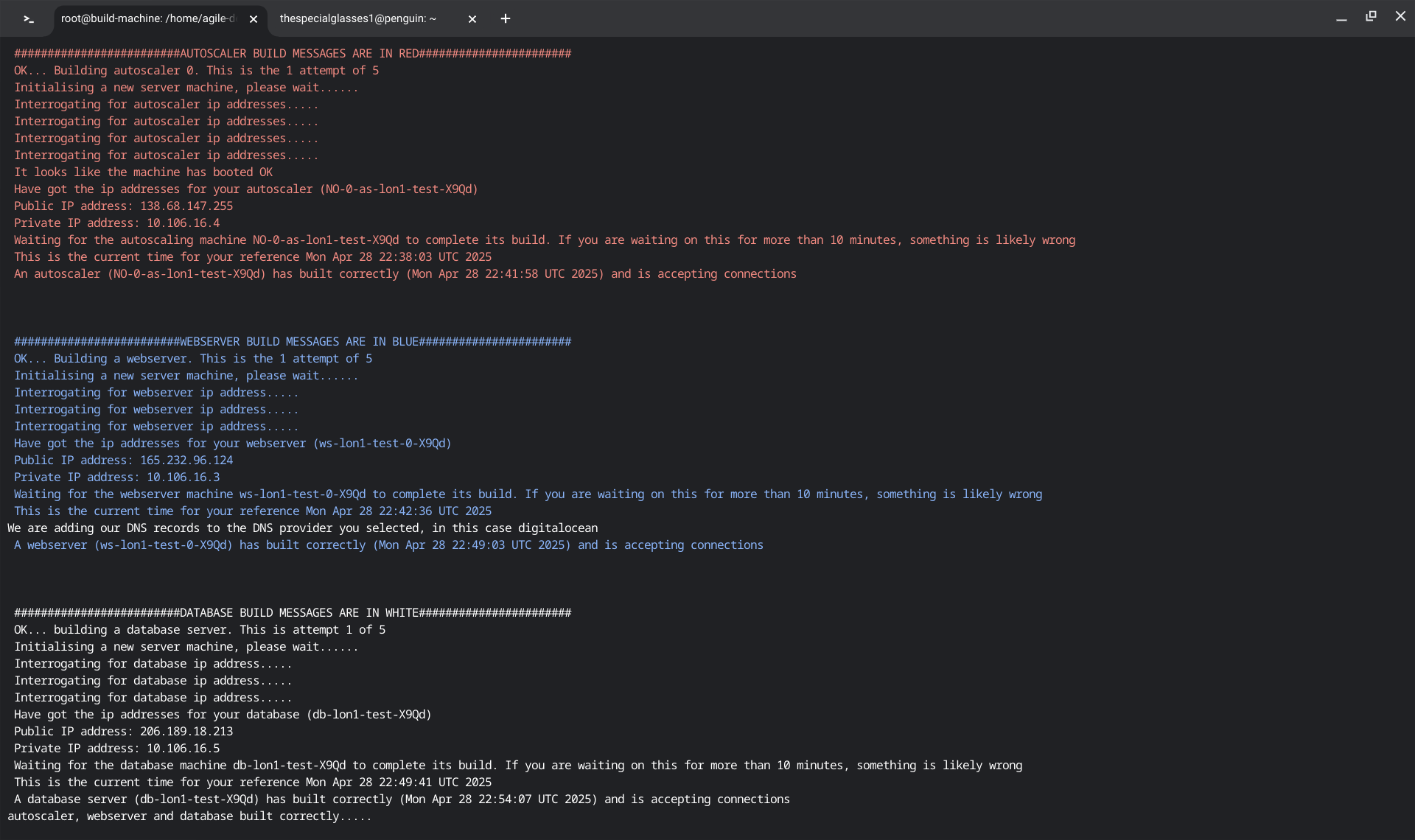Click the autoscaler private IP 10.106.16.4
Viewport: 1415px width, 840px height.
pos(183,223)
